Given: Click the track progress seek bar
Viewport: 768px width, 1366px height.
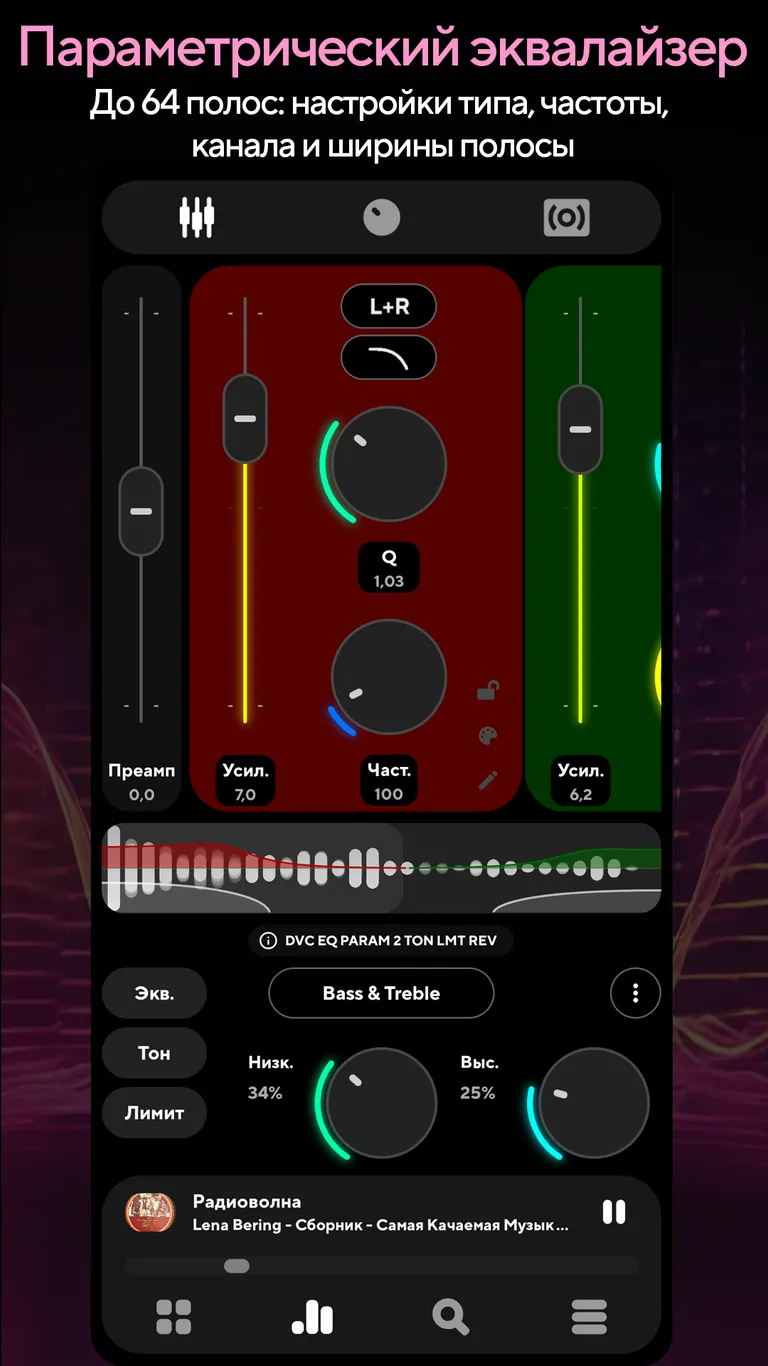Looking at the screenshot, I should pyautogui.click(x=381, y=1266).
